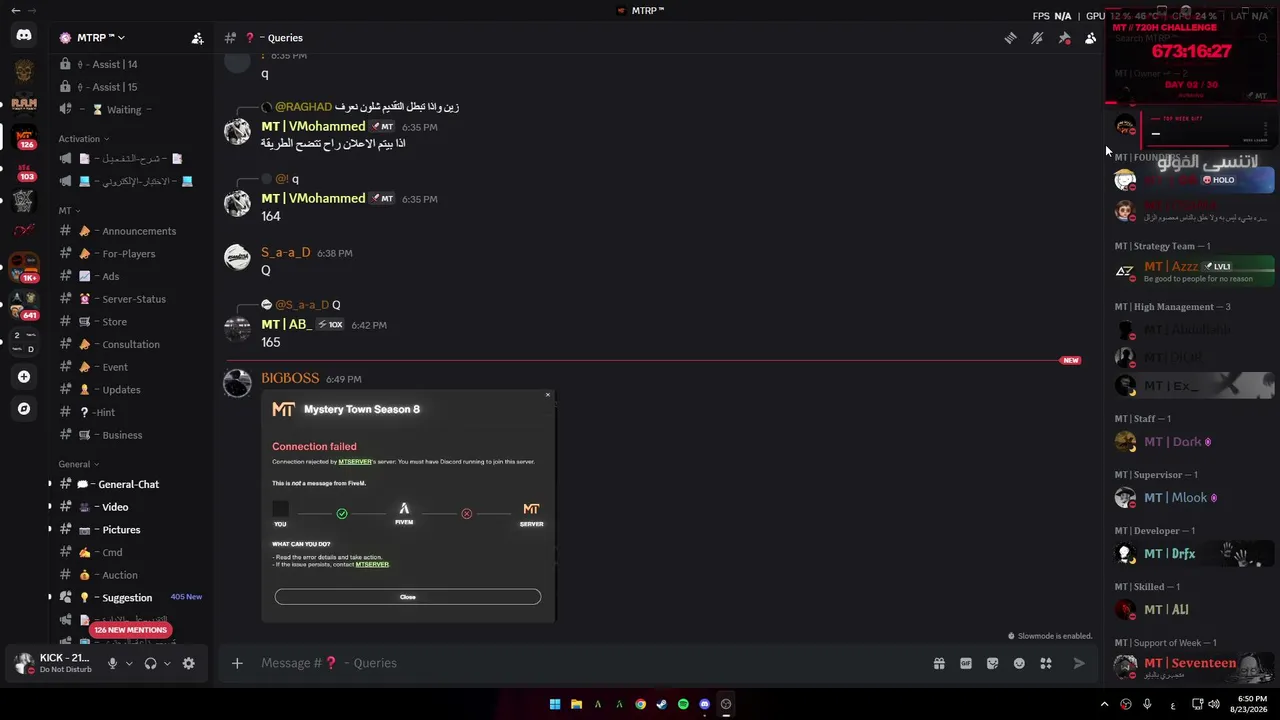
Task: Collapse the MT channel category
Action: (68, 211)
